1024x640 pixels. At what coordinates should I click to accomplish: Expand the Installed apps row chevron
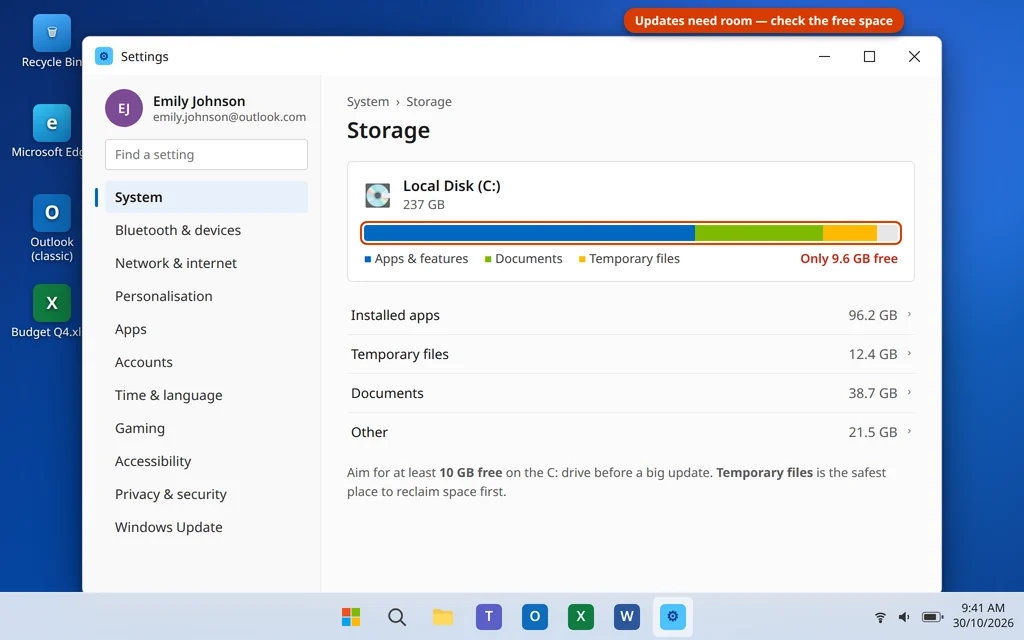point(909,315)
